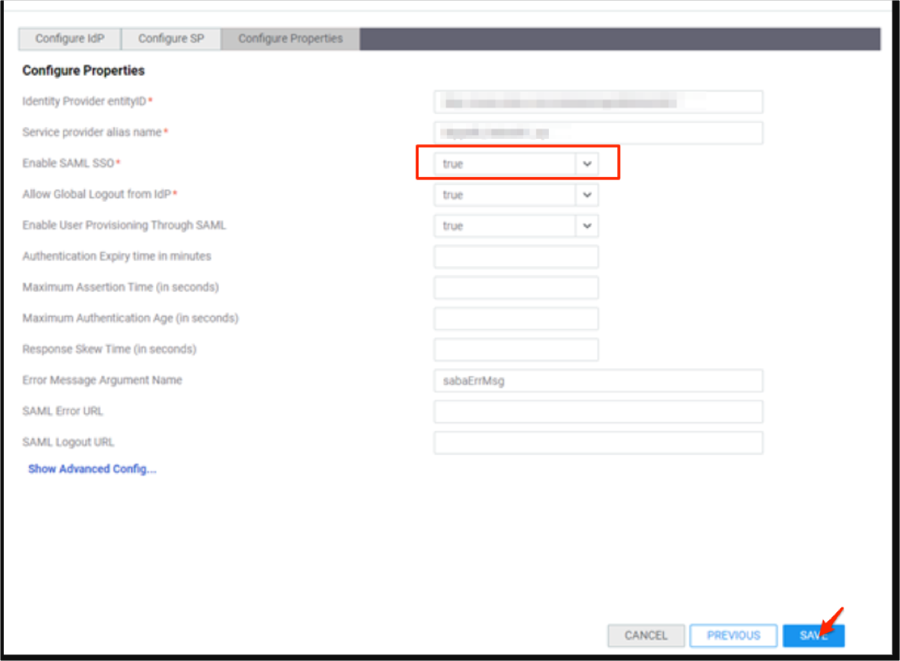
Task: Click the Response Skew Time field
Action: (516, 350)
